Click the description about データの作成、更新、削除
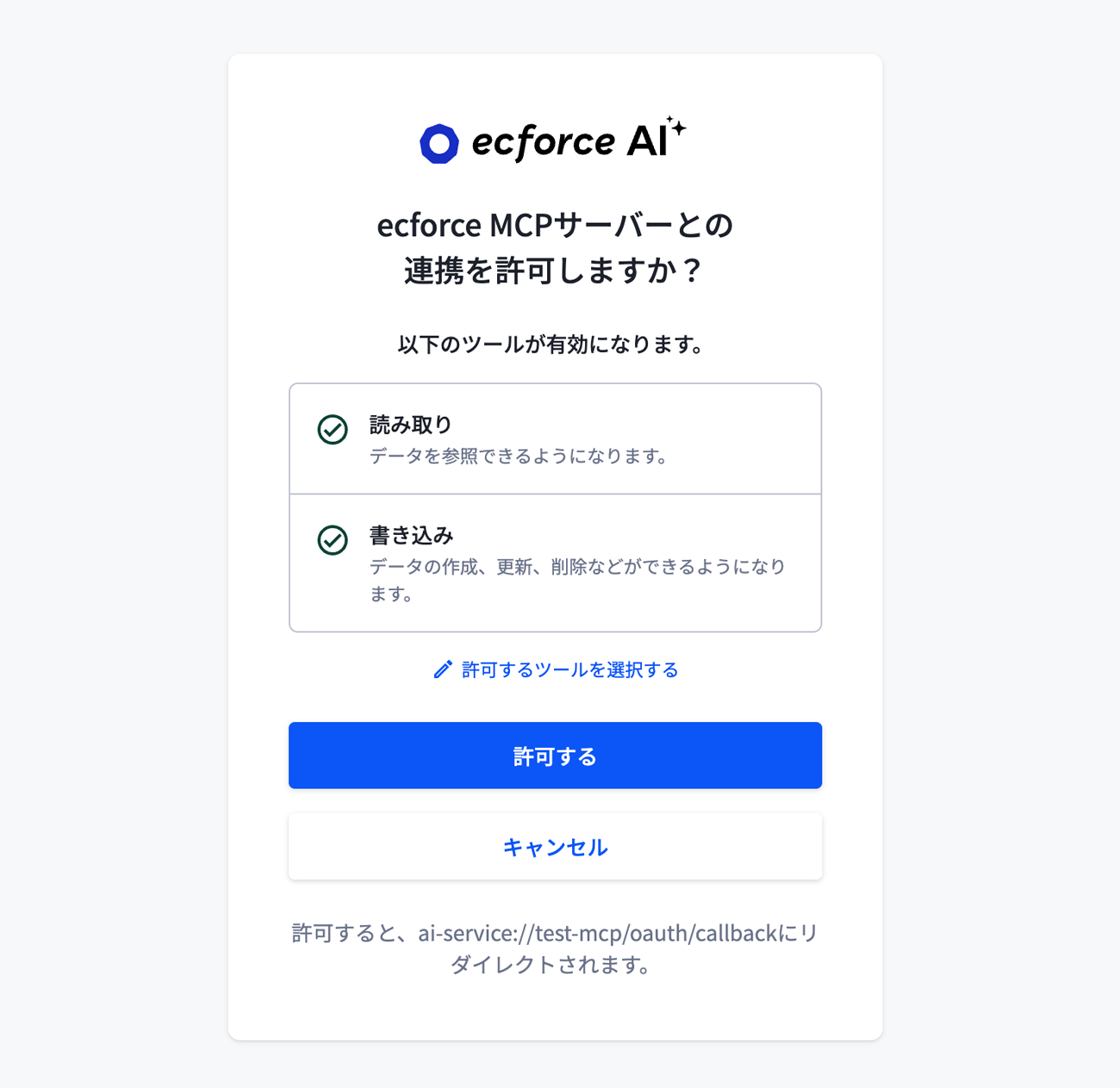The image size is (1120, 1088). click(x=578, y=580)
